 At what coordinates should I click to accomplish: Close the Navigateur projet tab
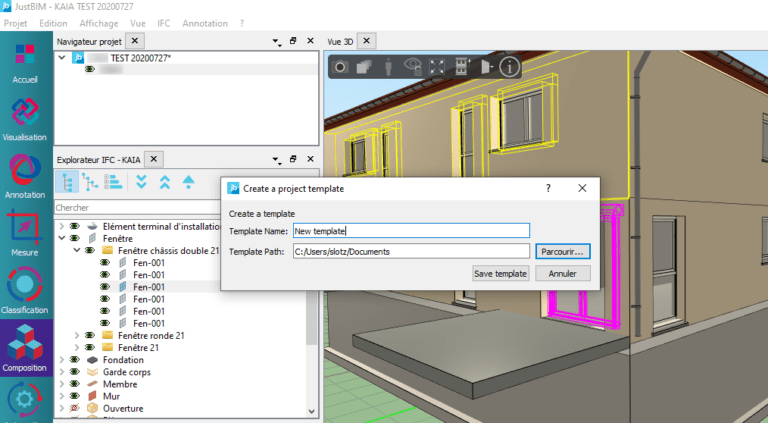click(135, 41)
